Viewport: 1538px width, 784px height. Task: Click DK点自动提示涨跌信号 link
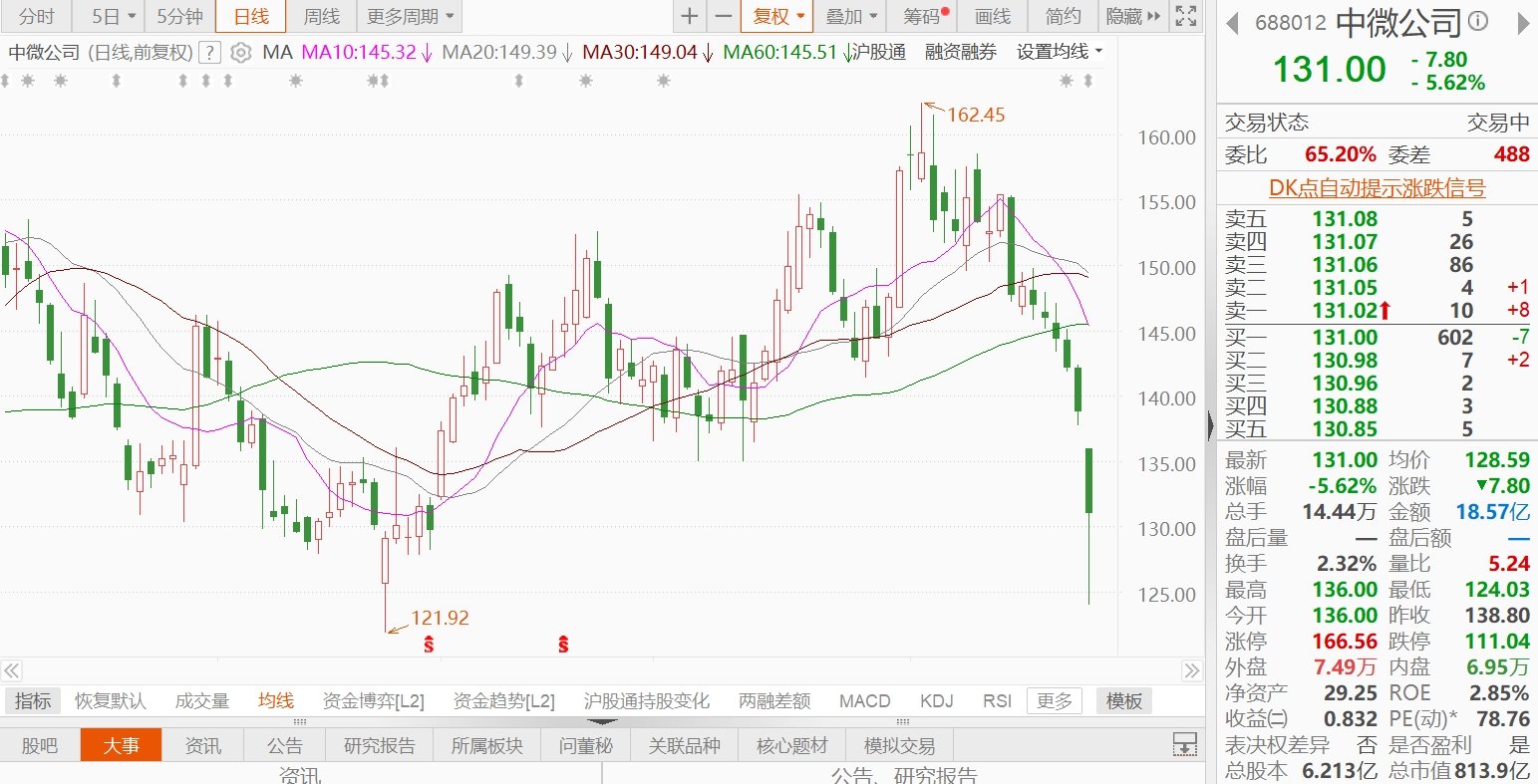pos(1377,187)
